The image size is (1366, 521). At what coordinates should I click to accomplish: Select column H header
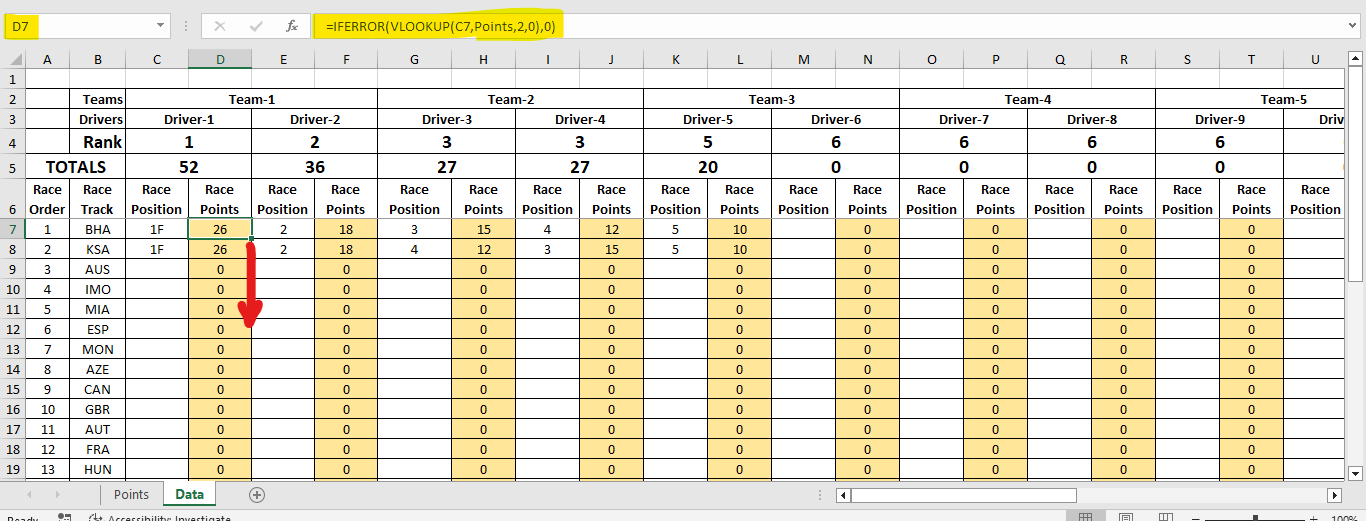tap(483, 59)
